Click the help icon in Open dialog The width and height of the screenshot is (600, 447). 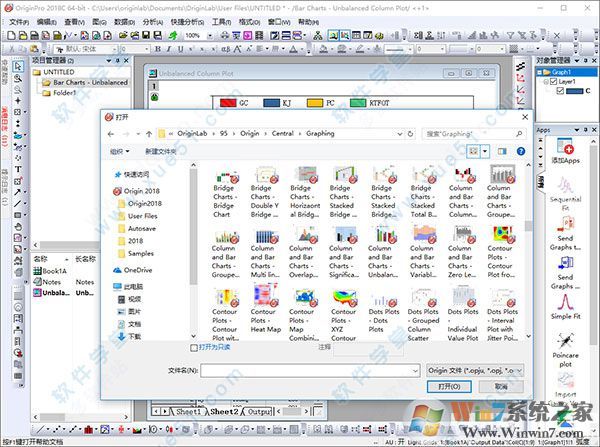[521, 151]
